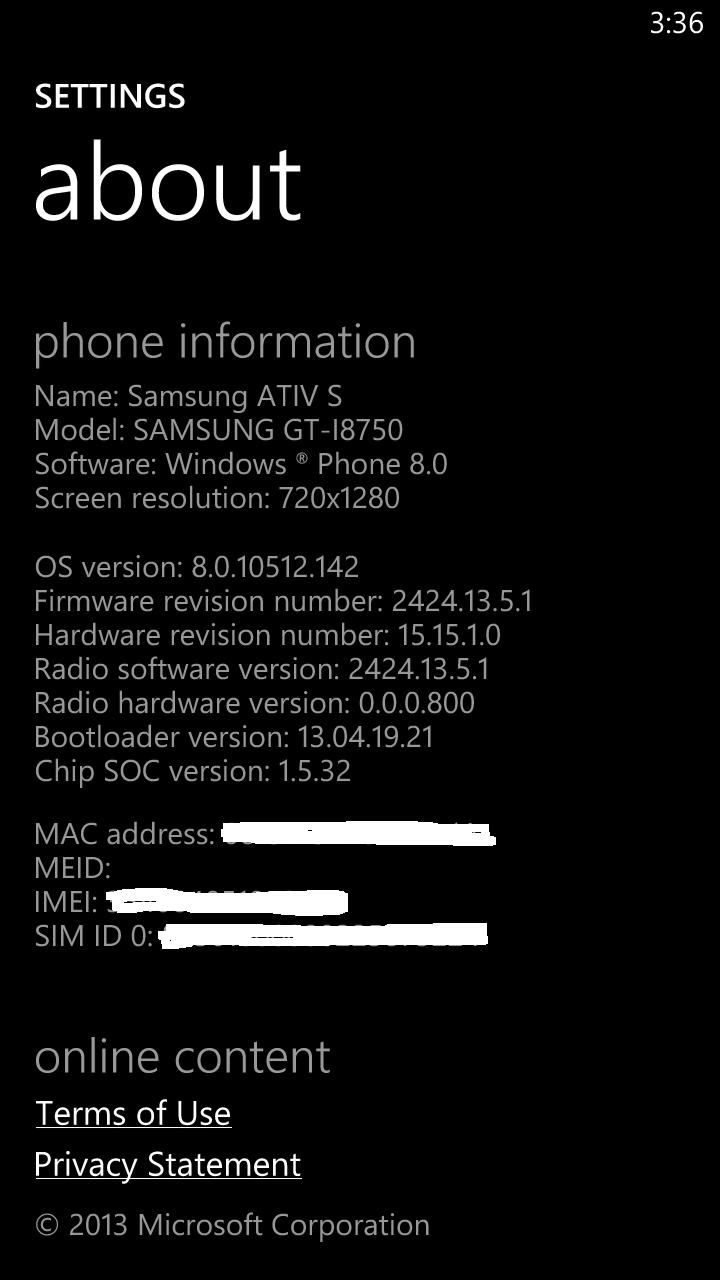
Task: Tap the large about page title
Action: [168, 184]
